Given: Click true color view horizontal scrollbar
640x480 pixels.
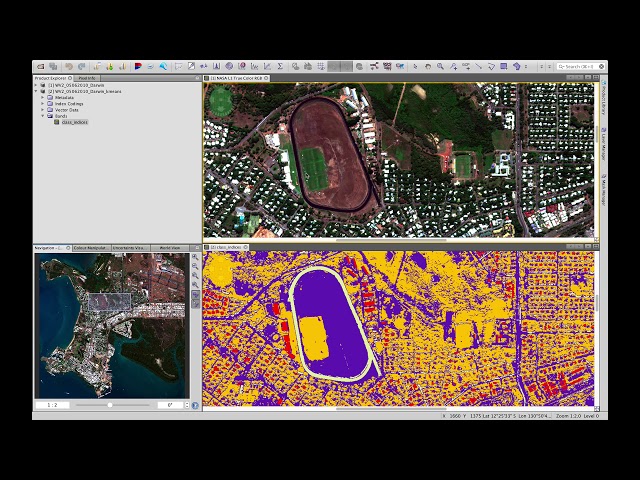Looking at the screenshot, I should point(391,240).
